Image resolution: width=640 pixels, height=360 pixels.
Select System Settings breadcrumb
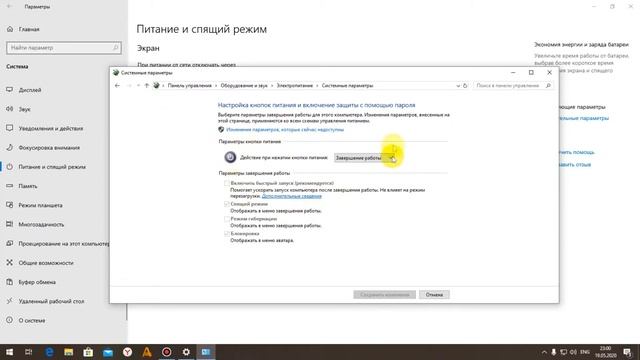(347, 86)
